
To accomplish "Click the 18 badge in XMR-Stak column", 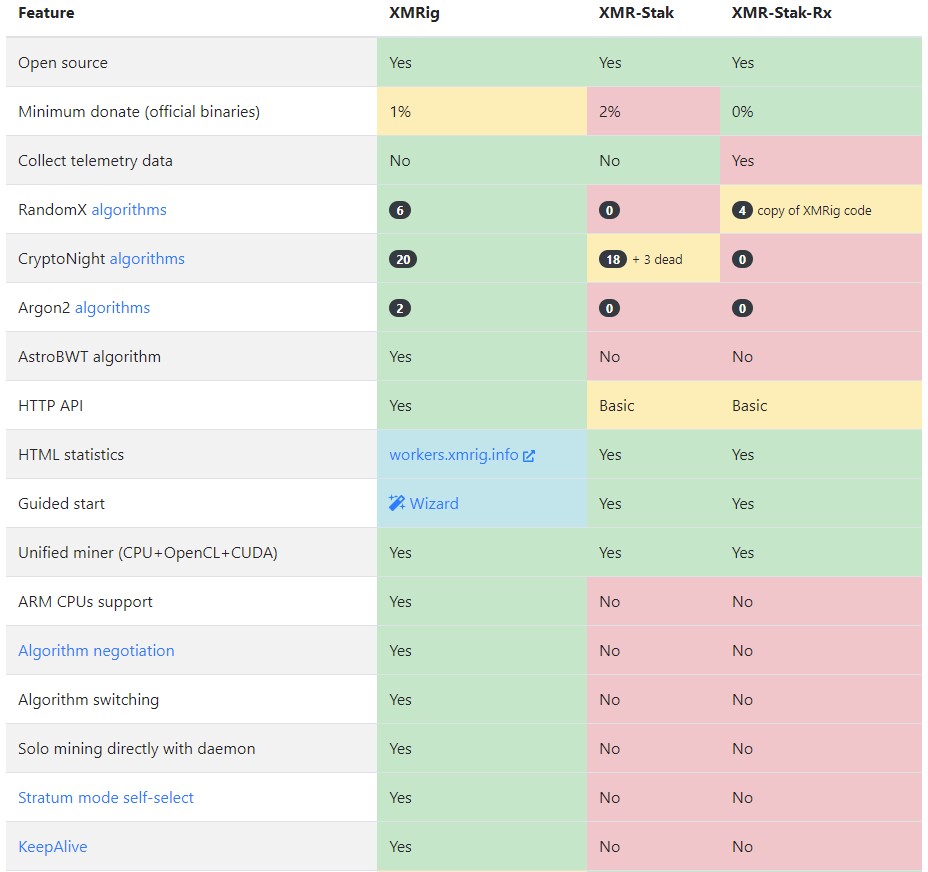I will pyautogui.click(x=613, y=259).
